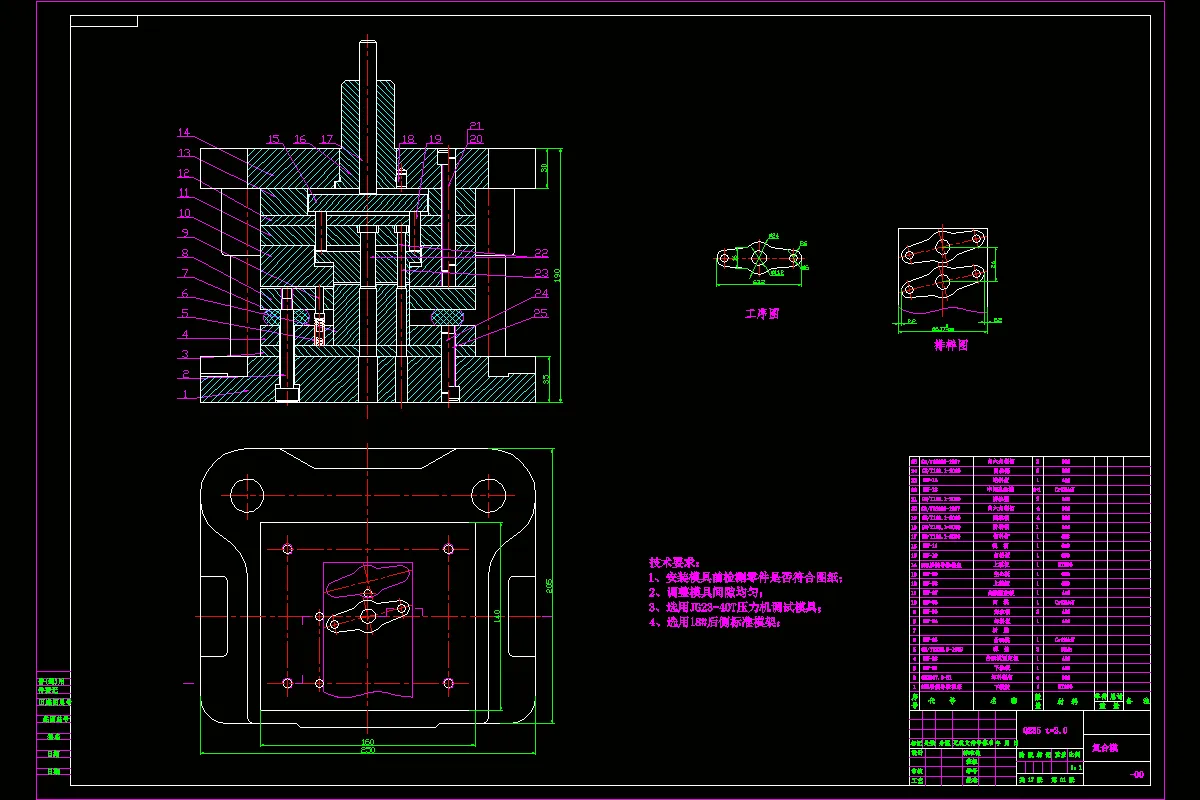The image size is (1200, 800).
Task: Click part callout number 23
Action: pos(541,273)
